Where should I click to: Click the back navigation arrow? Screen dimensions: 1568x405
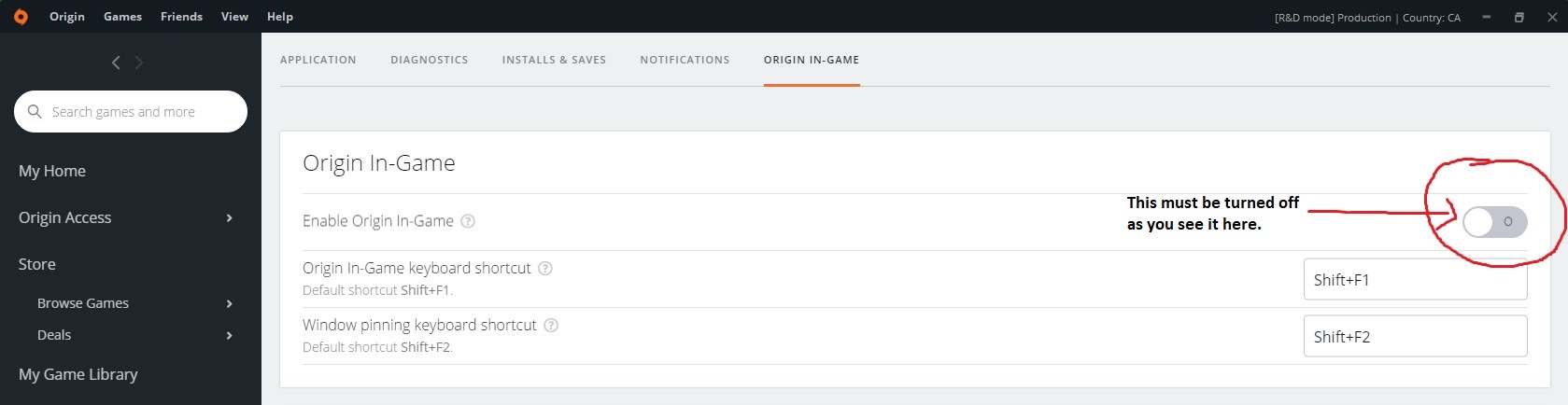tap(116, 63)
